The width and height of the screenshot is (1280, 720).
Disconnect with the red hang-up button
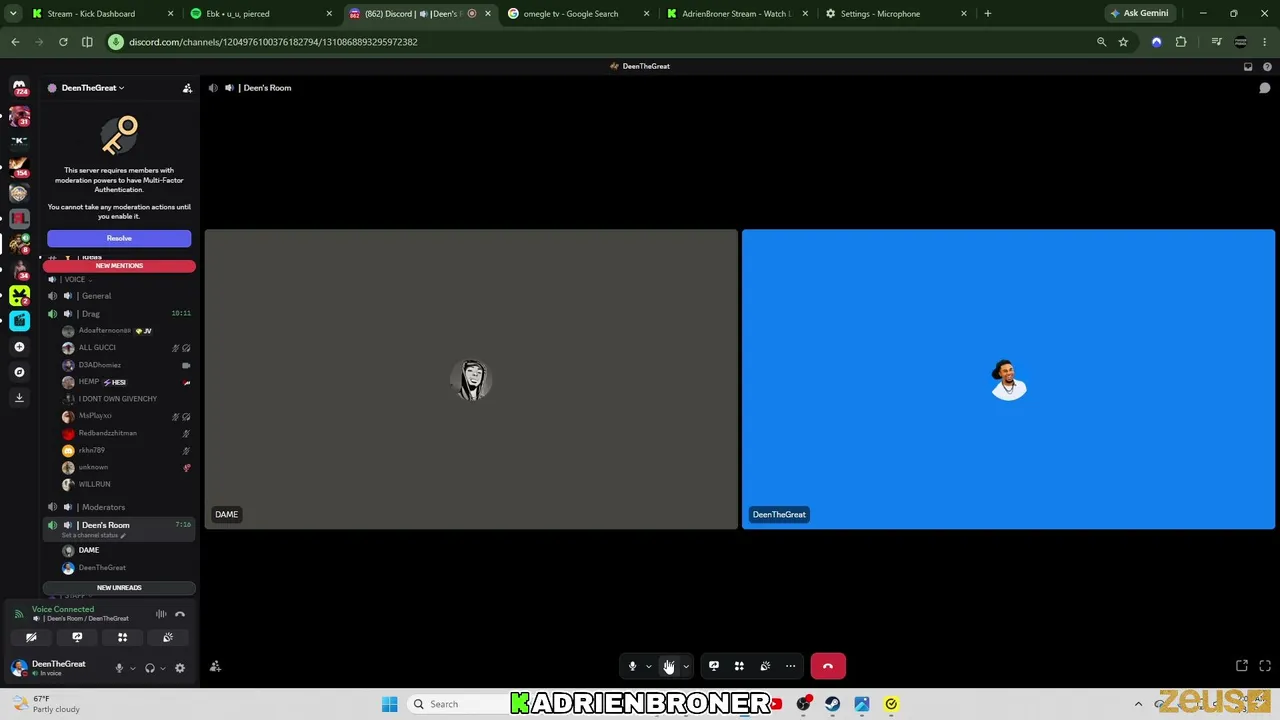(828, 666)
